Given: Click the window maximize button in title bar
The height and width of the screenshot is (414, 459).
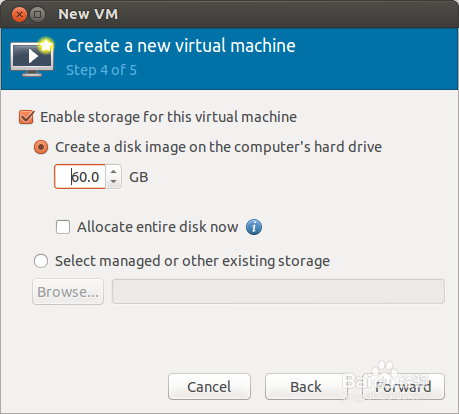Looking at the screenshot, I should click(38, 15).
